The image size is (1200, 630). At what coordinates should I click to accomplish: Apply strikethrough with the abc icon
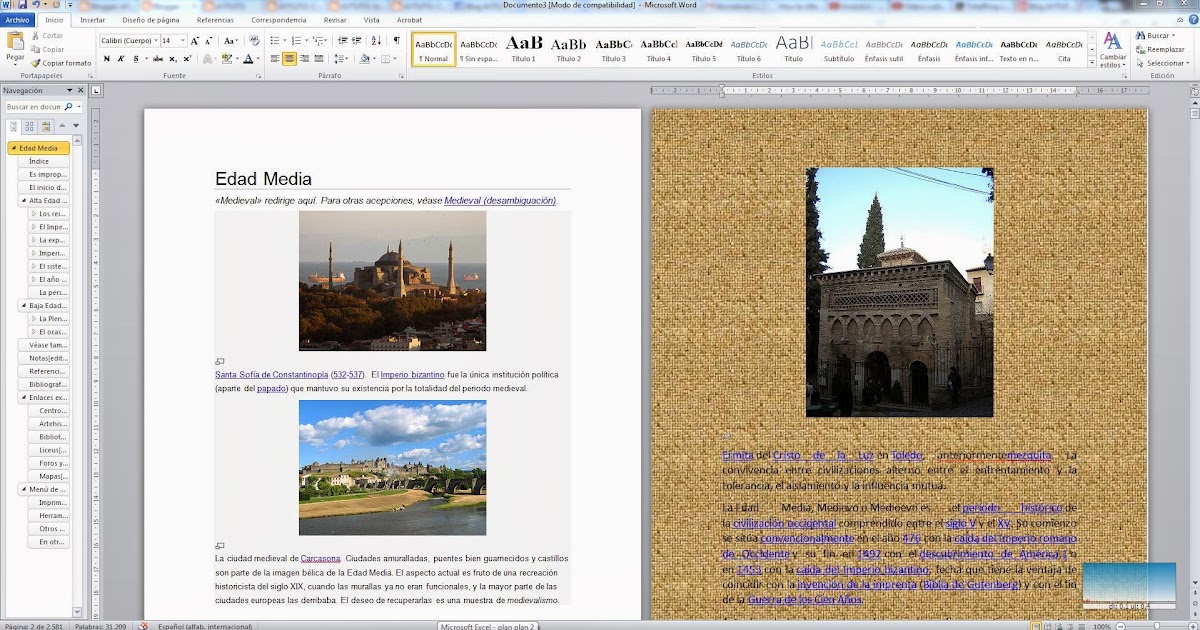tap(157, 59)
